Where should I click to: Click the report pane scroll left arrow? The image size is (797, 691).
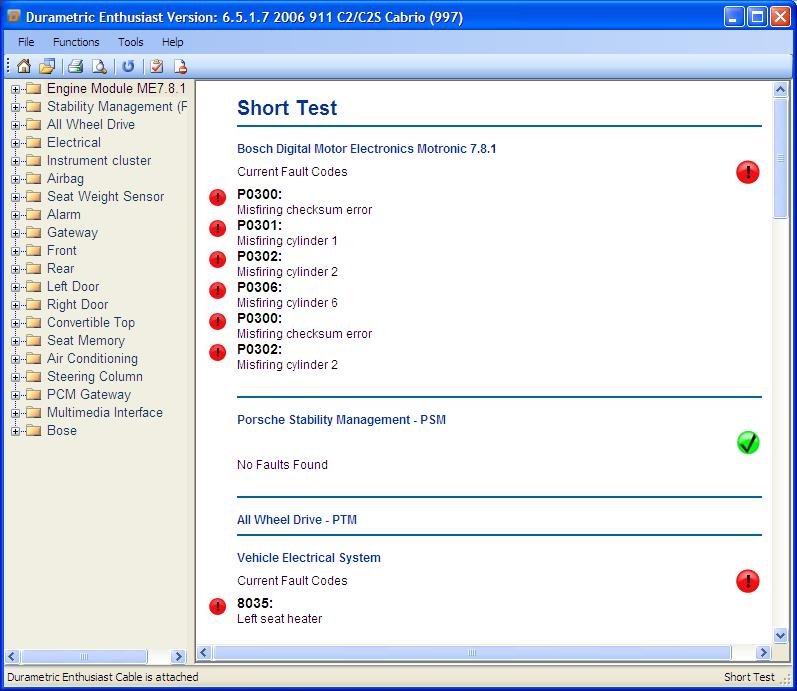(204, 652)
